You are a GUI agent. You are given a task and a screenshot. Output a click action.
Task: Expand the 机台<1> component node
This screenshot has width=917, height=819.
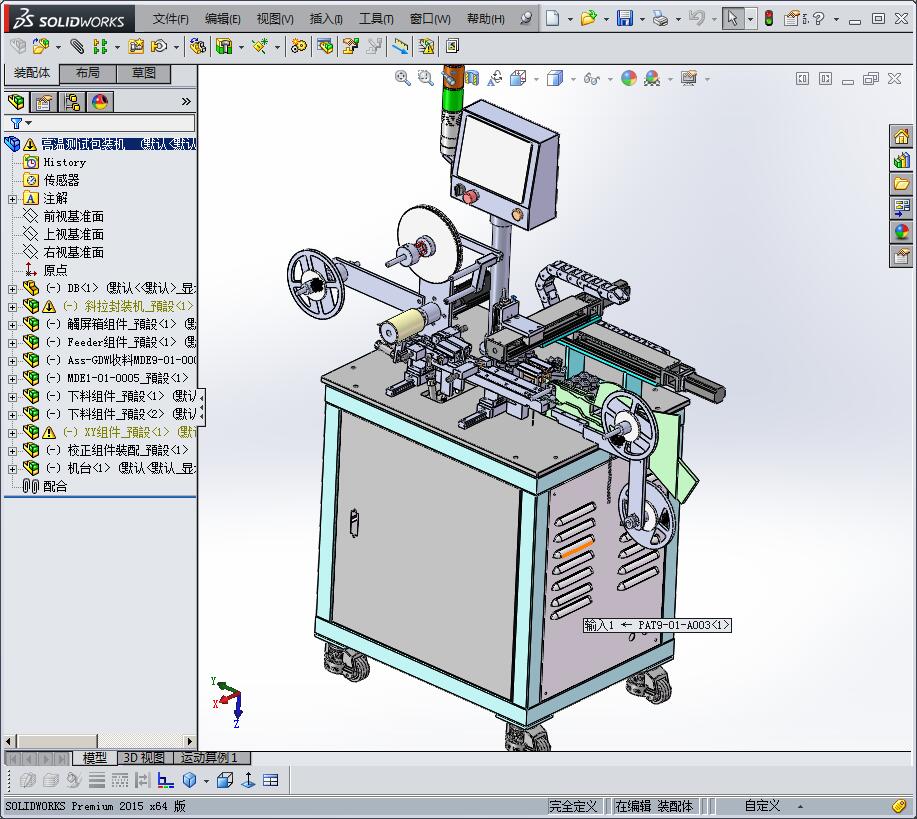[x=12, y=468]
